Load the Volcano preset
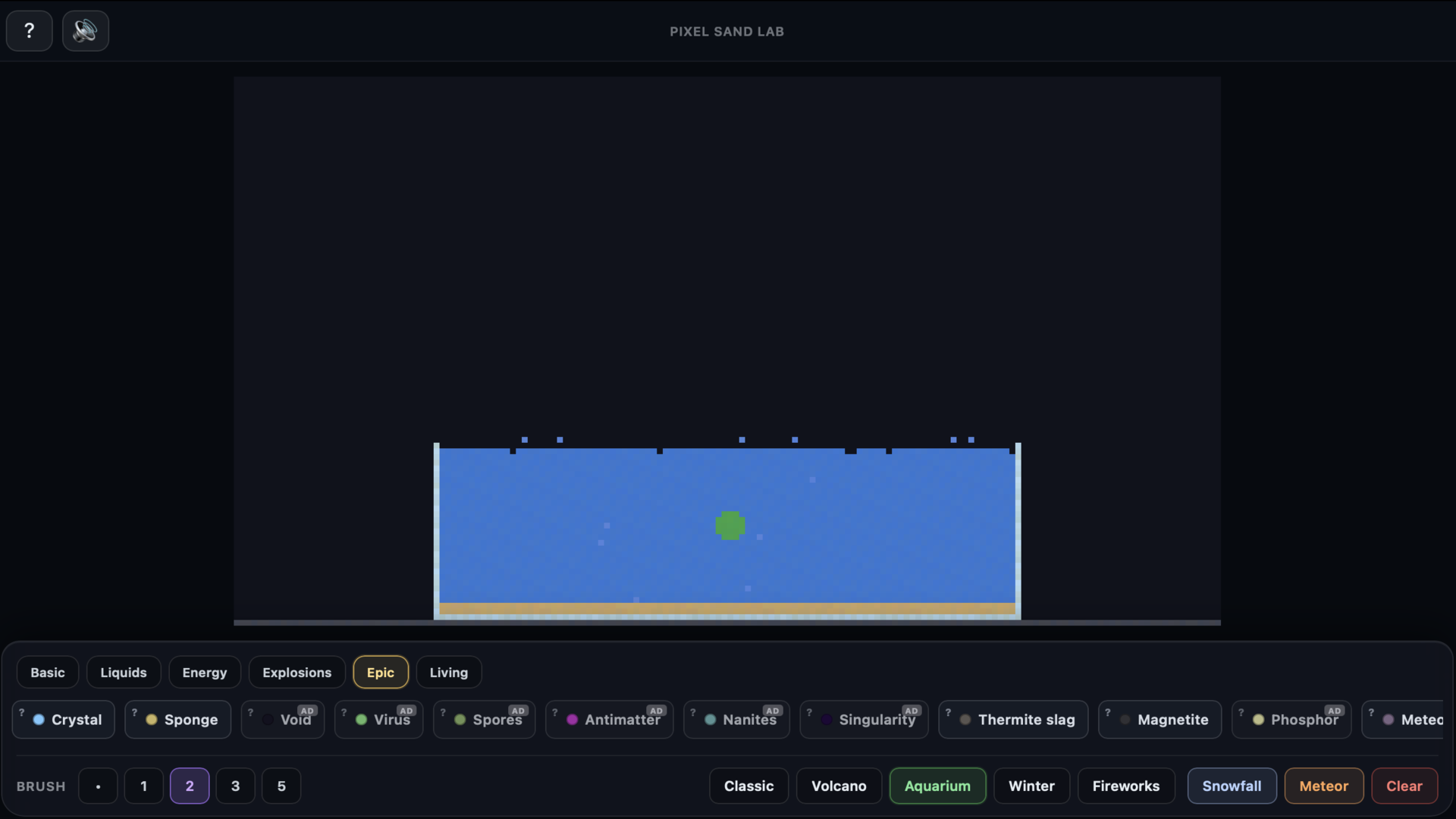 coord(838,786)
